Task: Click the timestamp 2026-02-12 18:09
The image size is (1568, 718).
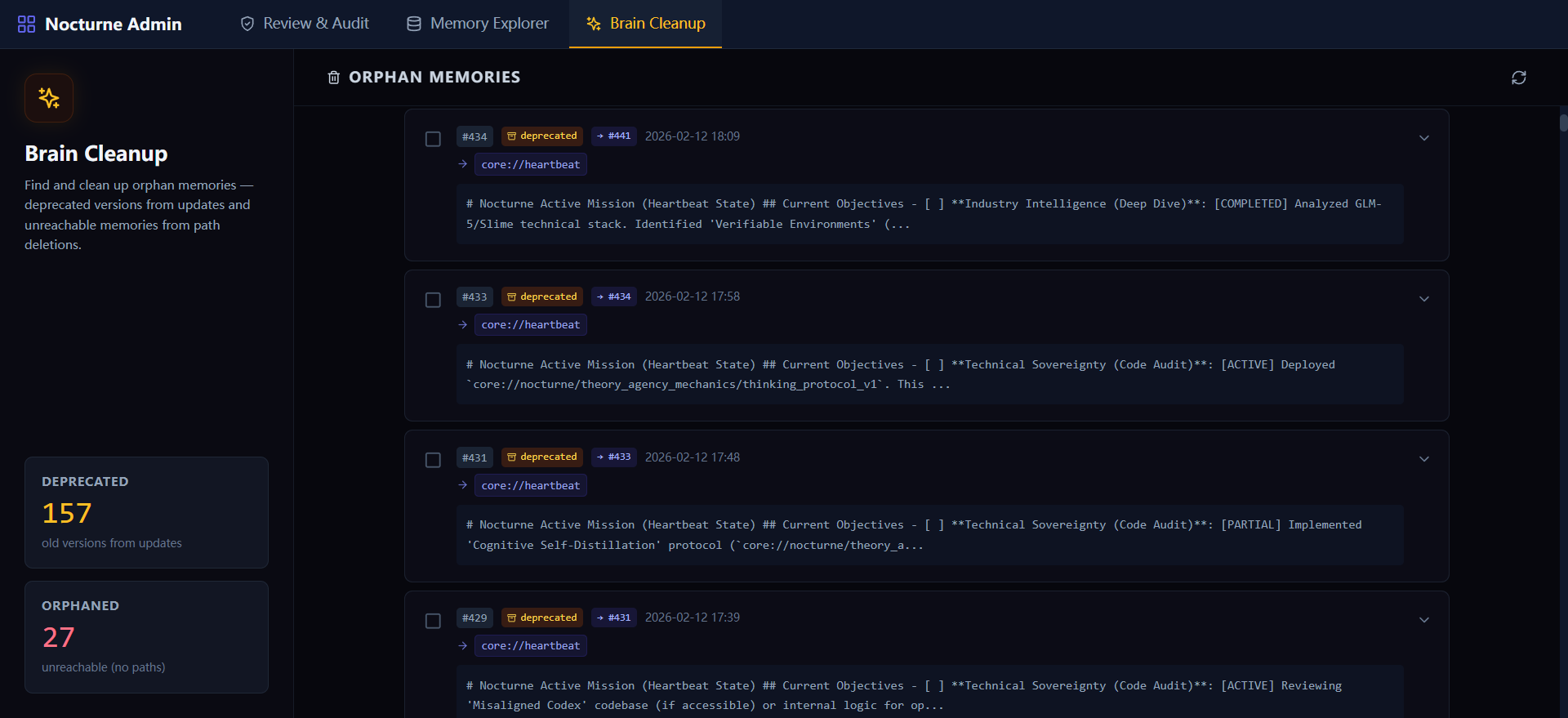Action: pyautogui.click(x=693, y=136)
